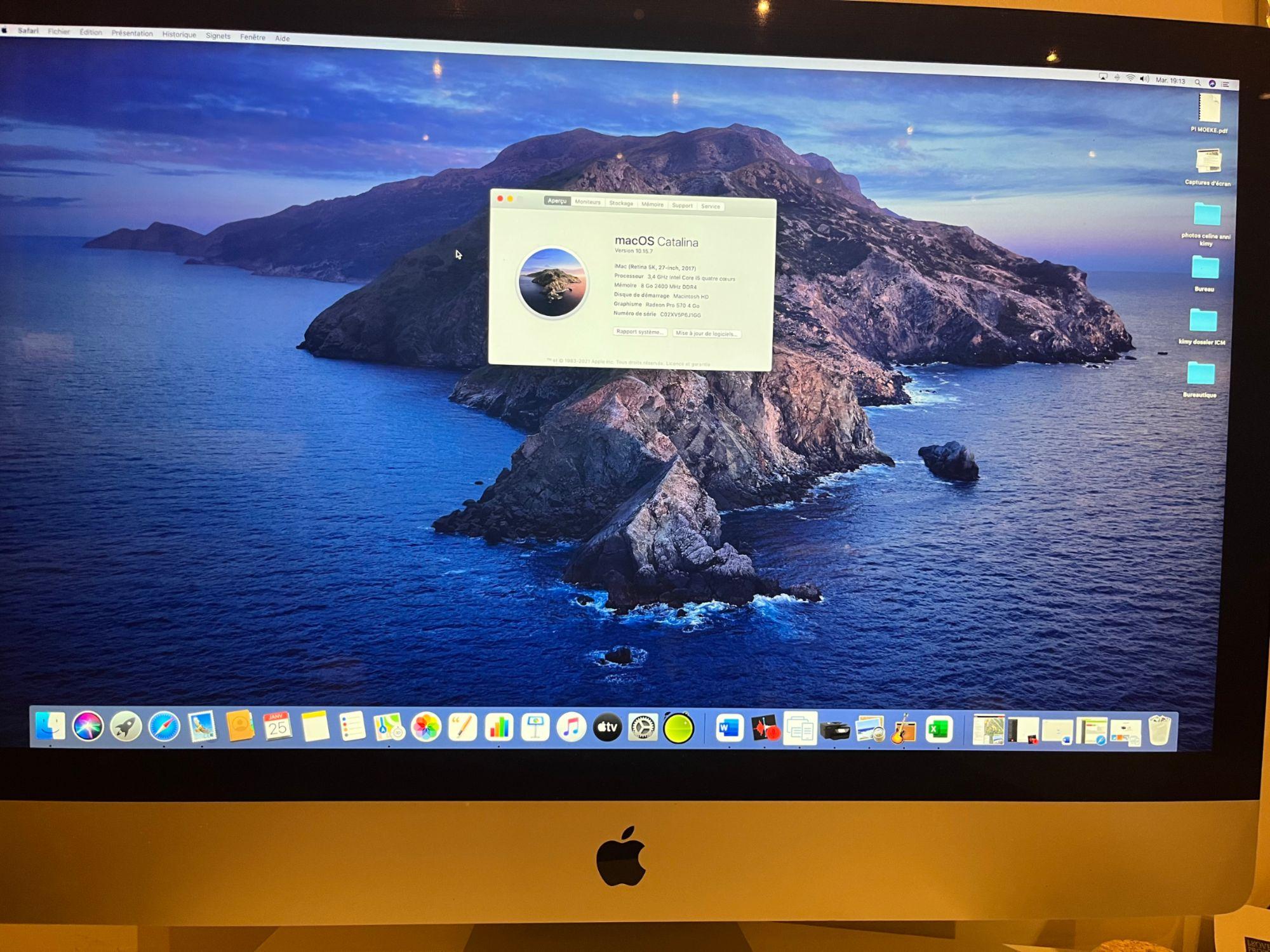
Task: Switch to the Mémoire tab
Action: pyautogui.click(x=652, y=204)
